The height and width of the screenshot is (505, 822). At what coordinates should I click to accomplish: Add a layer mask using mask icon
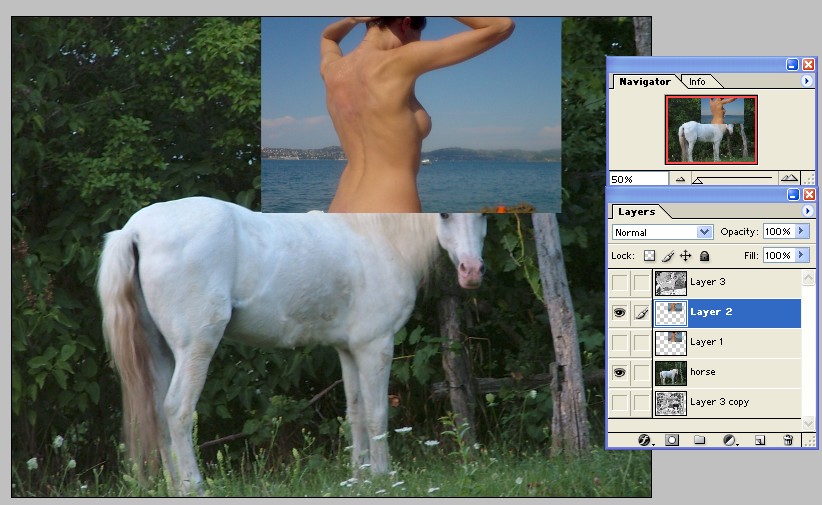tap(672, 440)
